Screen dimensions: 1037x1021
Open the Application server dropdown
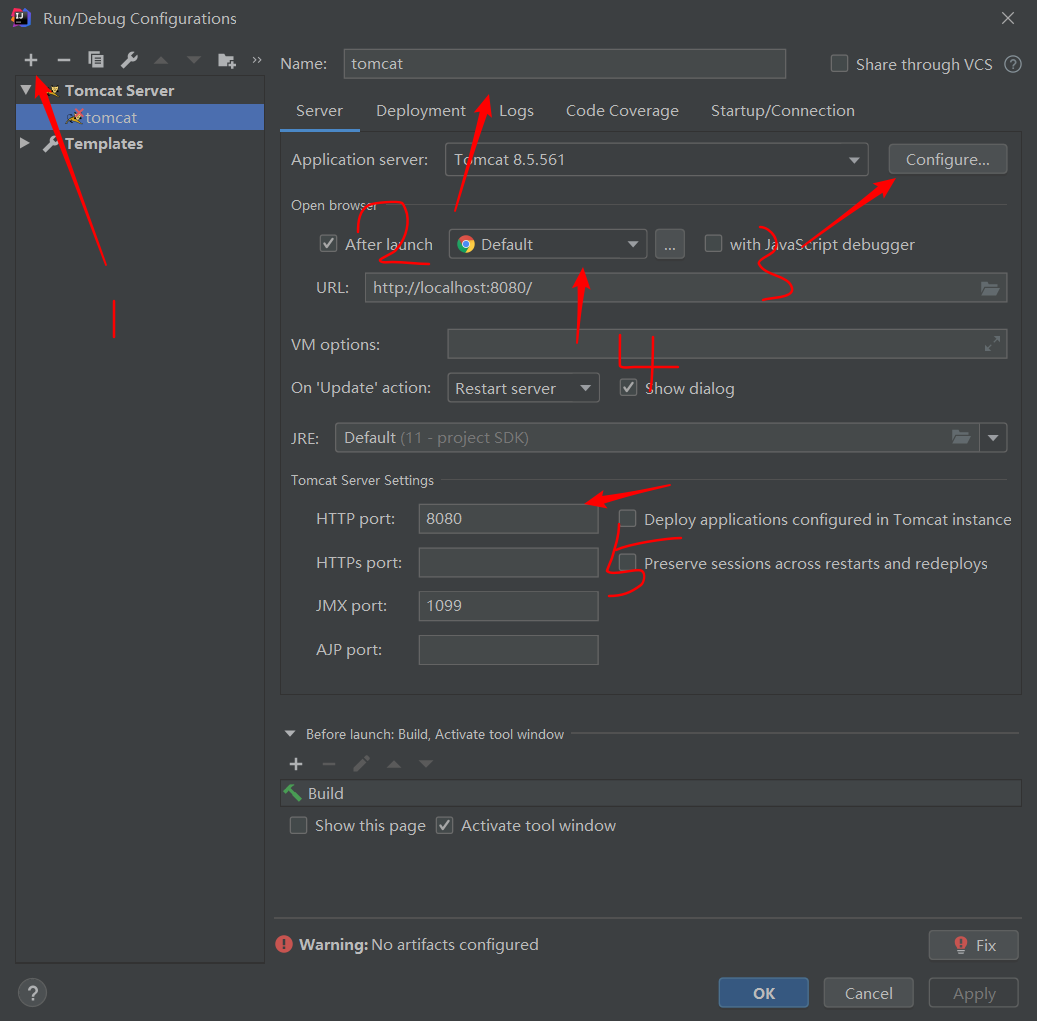coord(657,159)
